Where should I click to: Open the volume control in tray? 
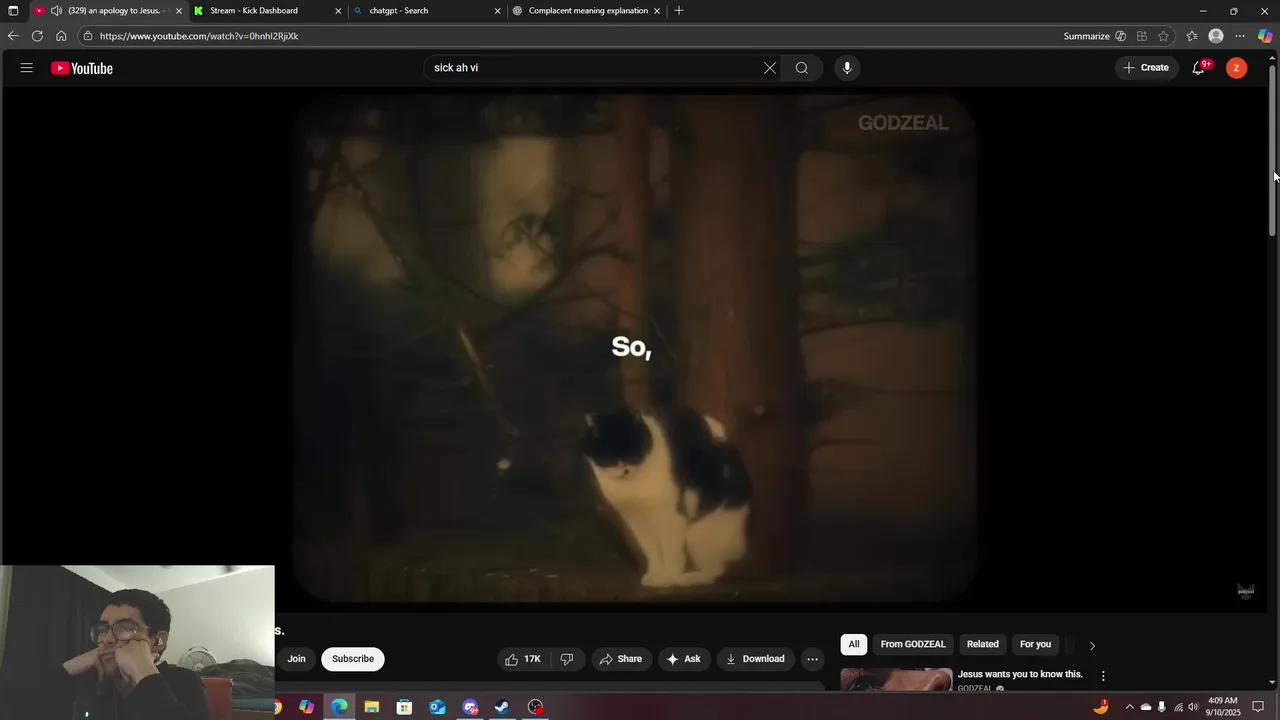1193,707
